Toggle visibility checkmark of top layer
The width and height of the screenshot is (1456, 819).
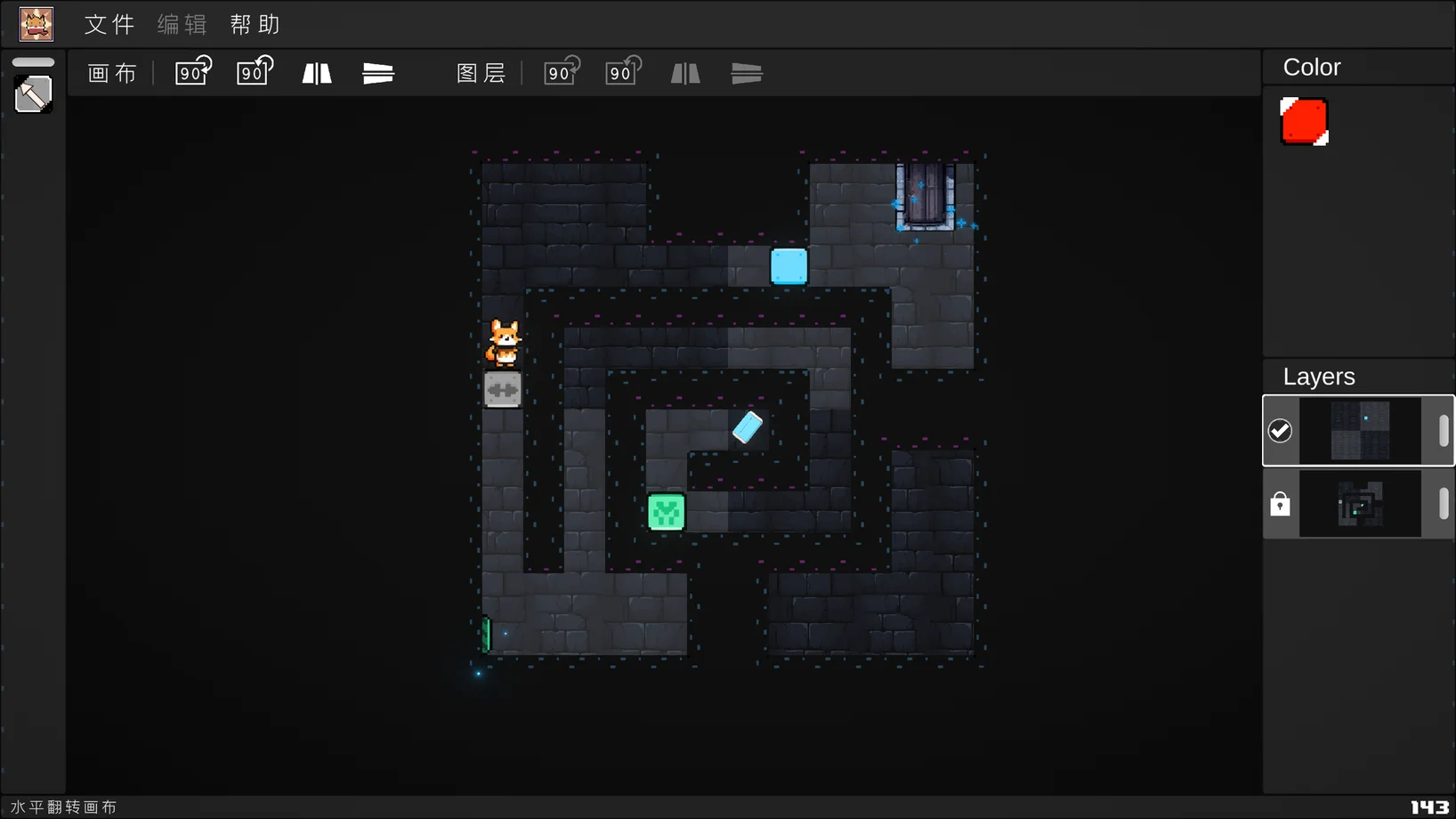pos(1280,431)
